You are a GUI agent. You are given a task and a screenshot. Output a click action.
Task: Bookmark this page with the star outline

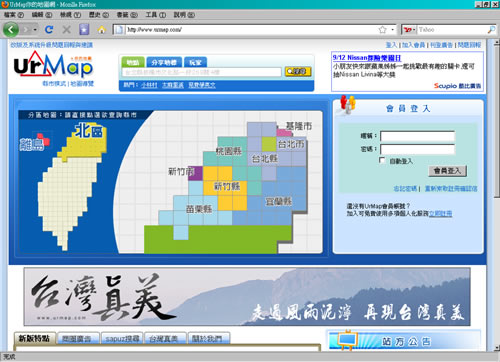tap(382, 30)
